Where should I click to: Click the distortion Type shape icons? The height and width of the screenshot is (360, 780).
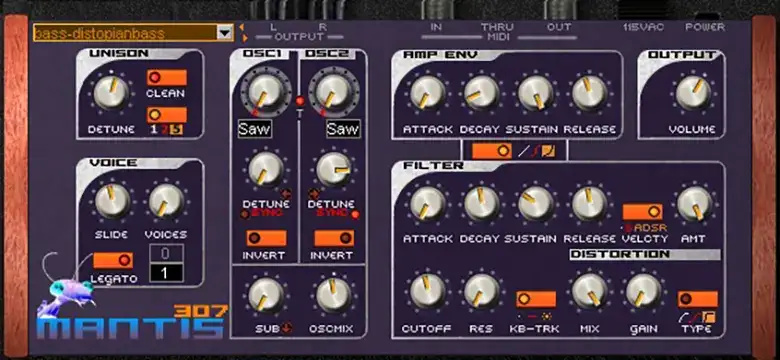click(x=697, y=317)
